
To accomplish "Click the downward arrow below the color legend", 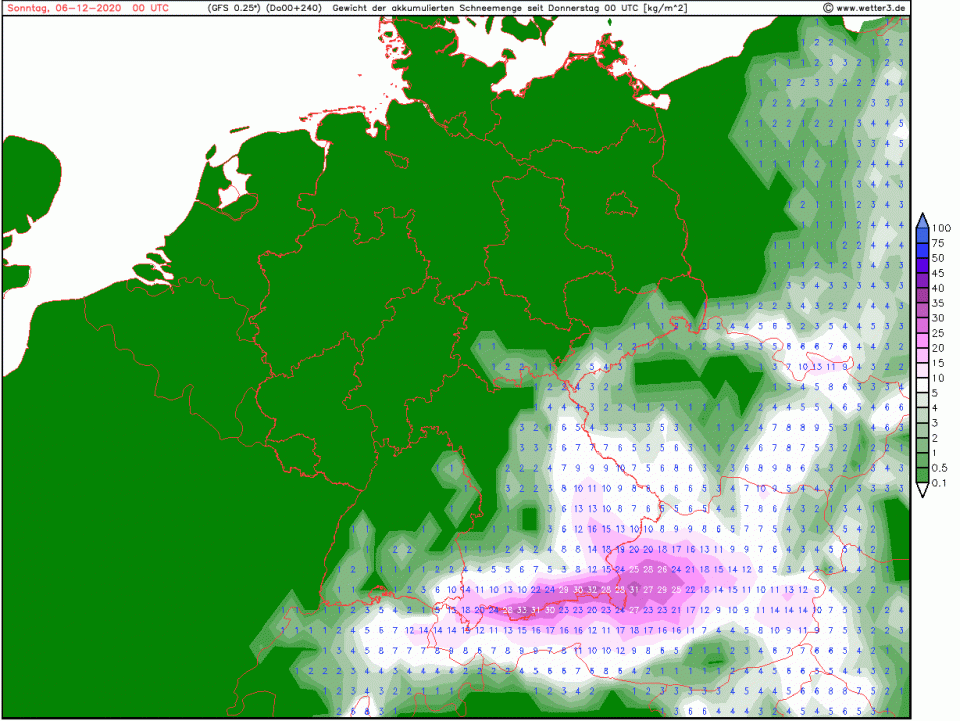I will click(x=923, y=490).
